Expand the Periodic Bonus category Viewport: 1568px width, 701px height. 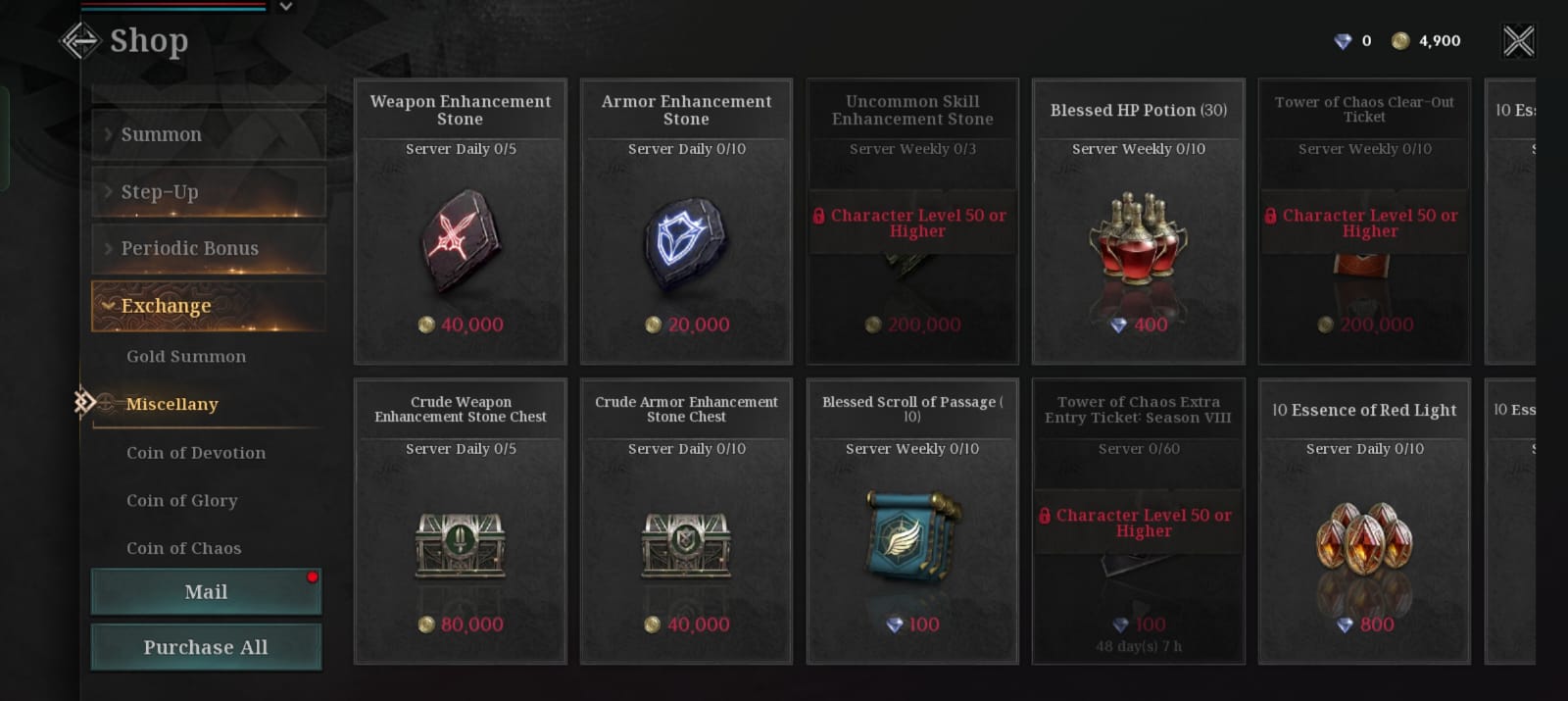[208, 249]
